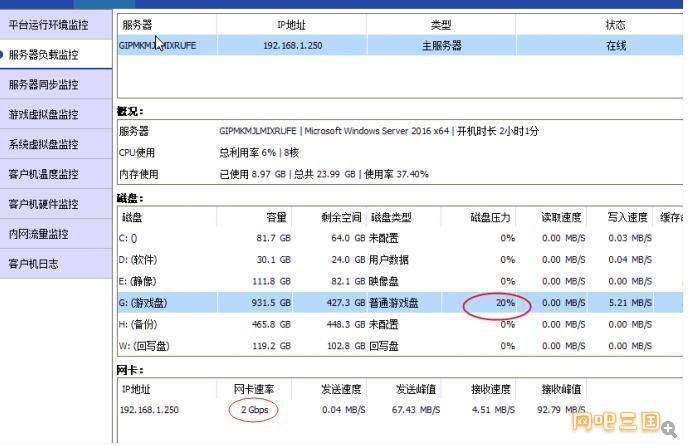Click the IP cell 192.168.1.250 in server list
Image resolution: width=691 pixels, height=446 pixels.
tap(292, 45)
